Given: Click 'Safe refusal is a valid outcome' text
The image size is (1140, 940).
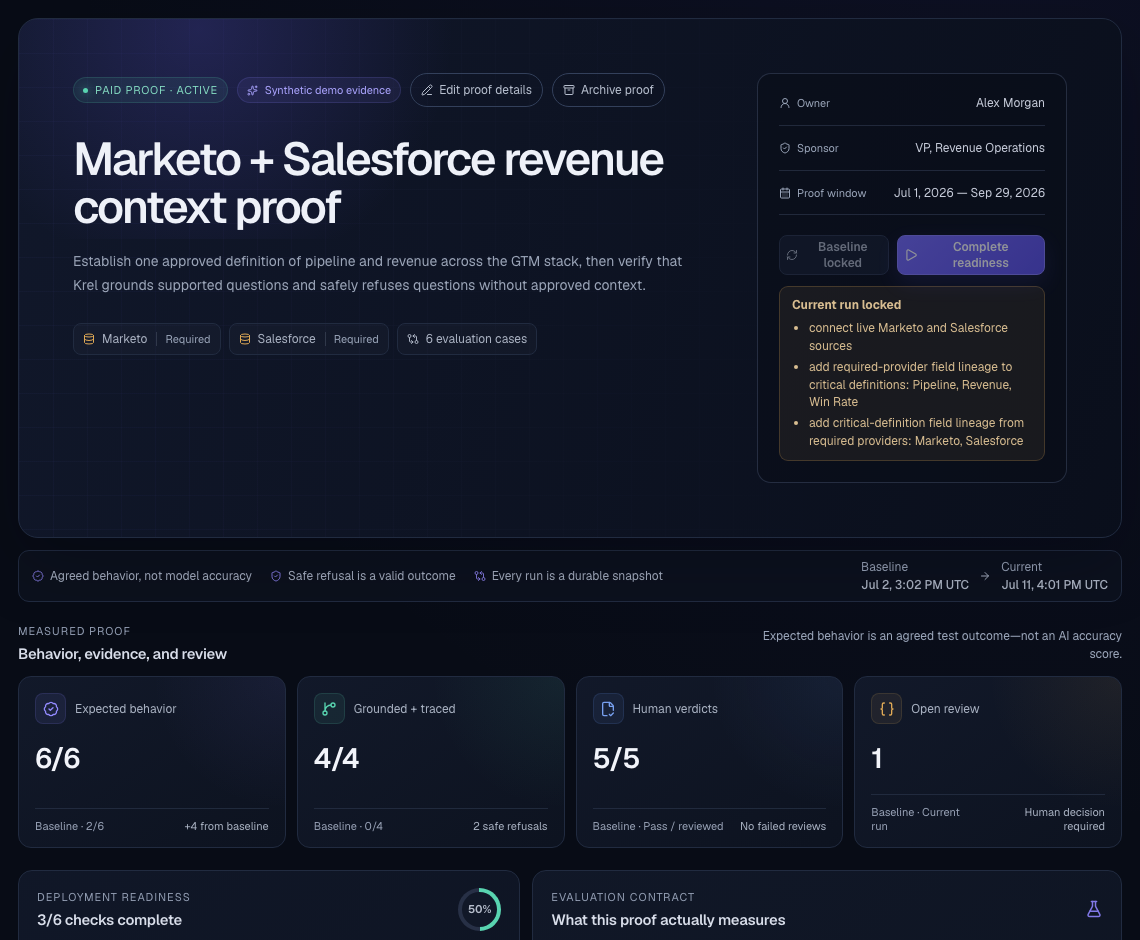Looking at the screenshot, I should [x=372, y=577].
